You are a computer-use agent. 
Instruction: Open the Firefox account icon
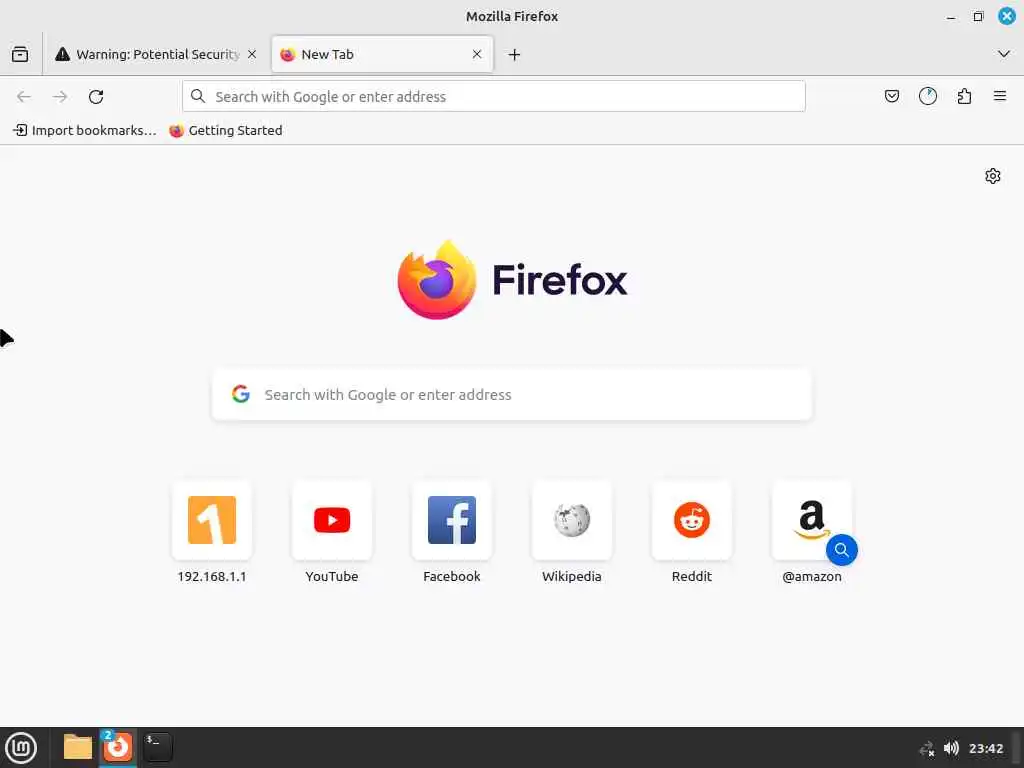point(927,97)
